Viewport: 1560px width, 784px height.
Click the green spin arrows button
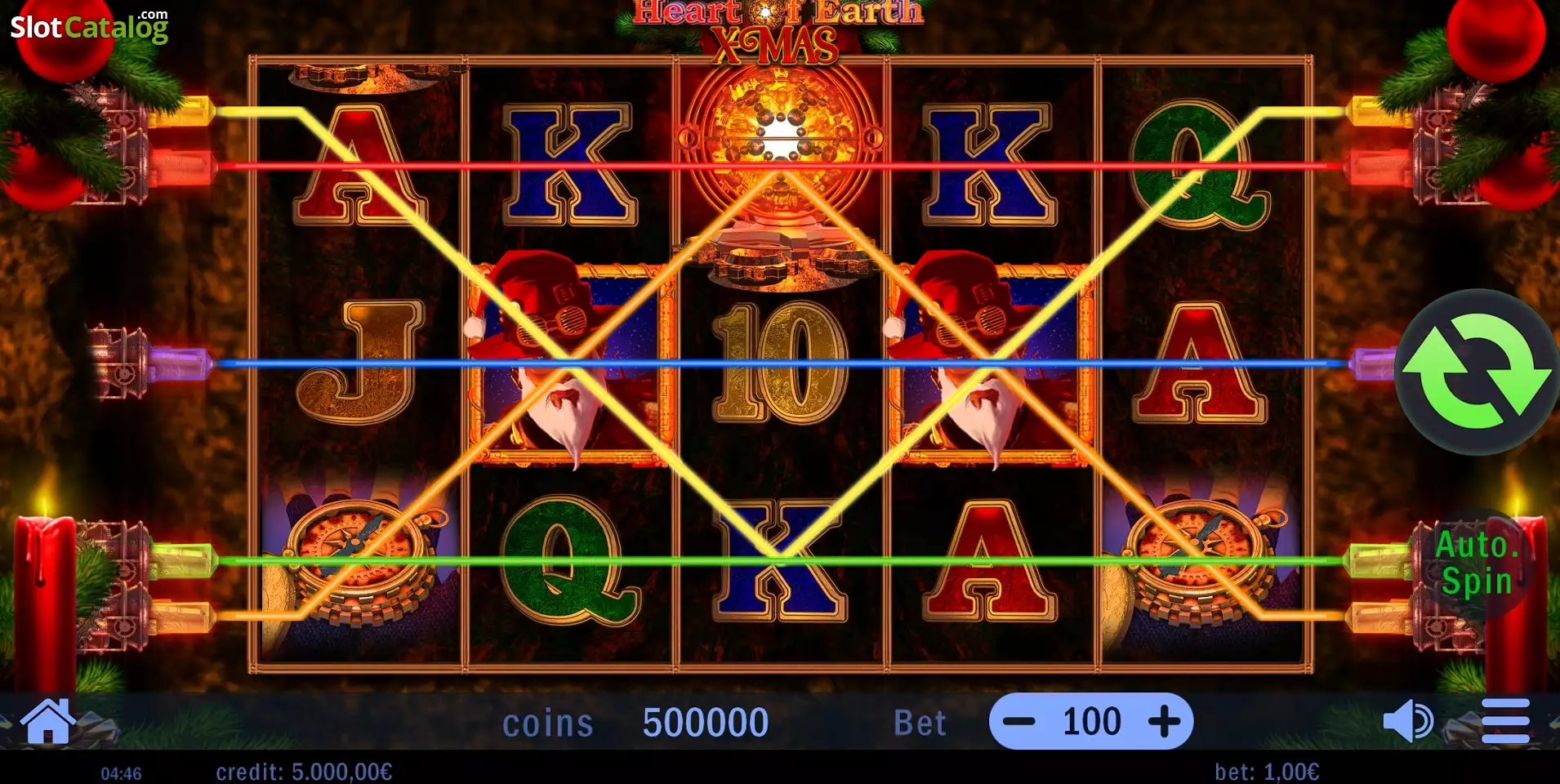pyautogui.click(x=1477, y=372)
